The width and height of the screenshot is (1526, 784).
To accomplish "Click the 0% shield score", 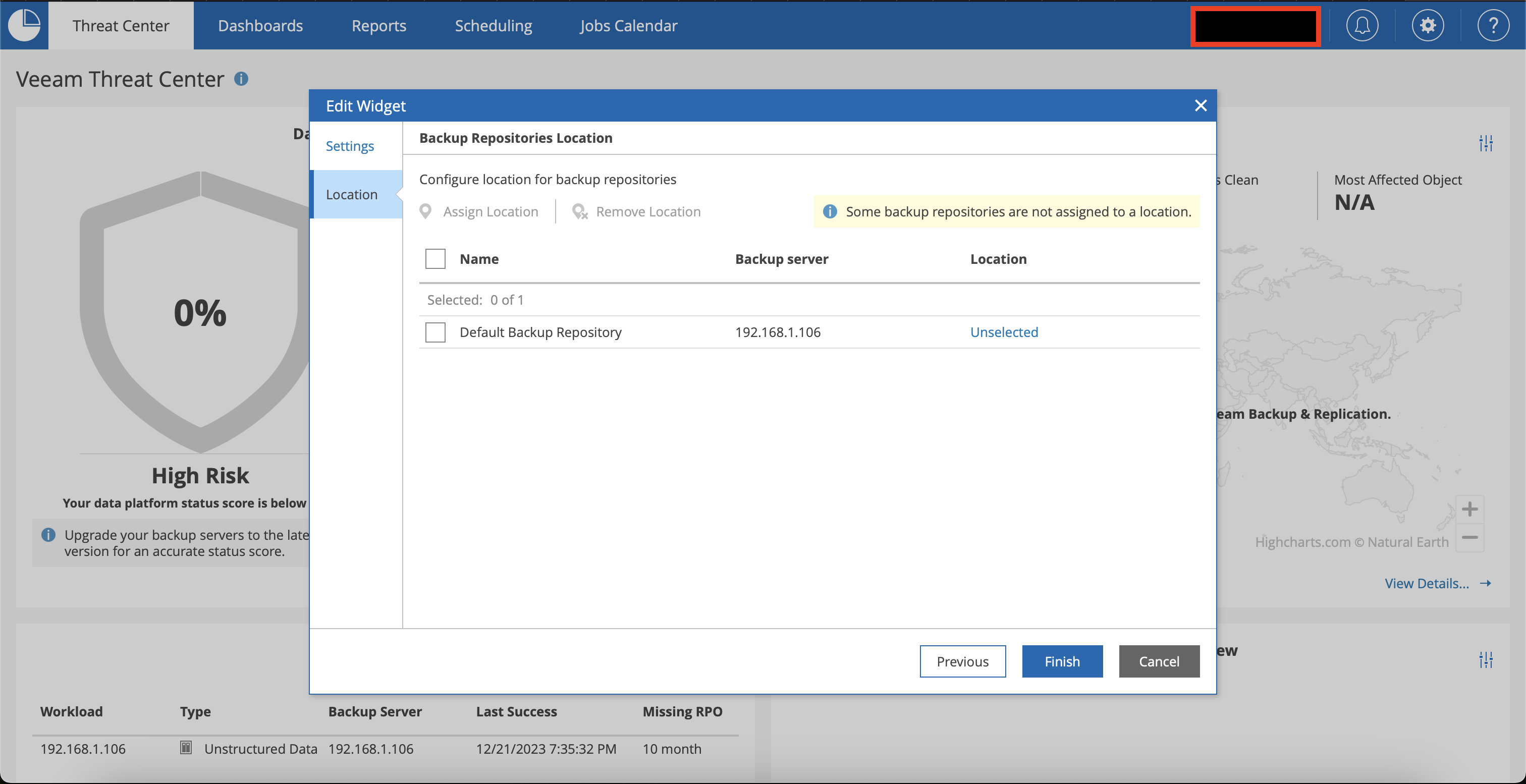I will (x=200, y=313).
